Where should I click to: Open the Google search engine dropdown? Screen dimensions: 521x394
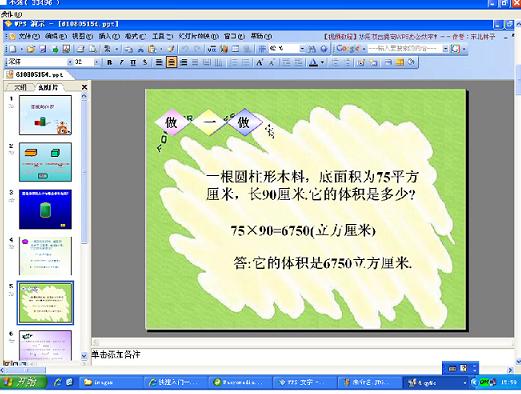pos(364,49)
